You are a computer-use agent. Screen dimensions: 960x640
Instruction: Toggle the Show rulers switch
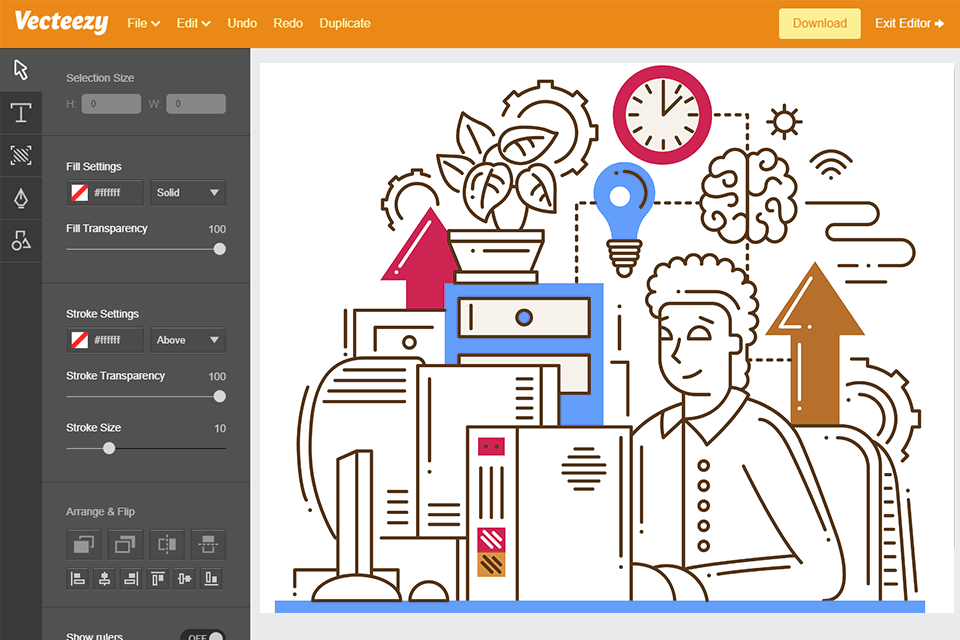coord(203,635)
